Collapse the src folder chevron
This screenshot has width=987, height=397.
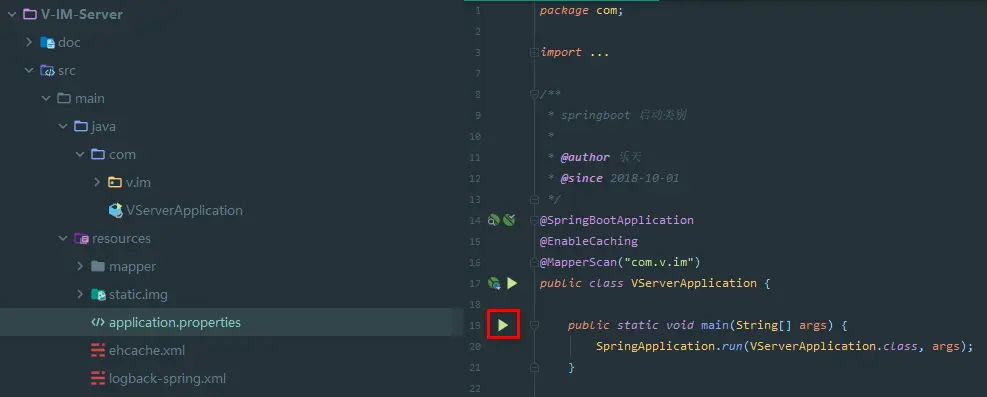[29, 70]
